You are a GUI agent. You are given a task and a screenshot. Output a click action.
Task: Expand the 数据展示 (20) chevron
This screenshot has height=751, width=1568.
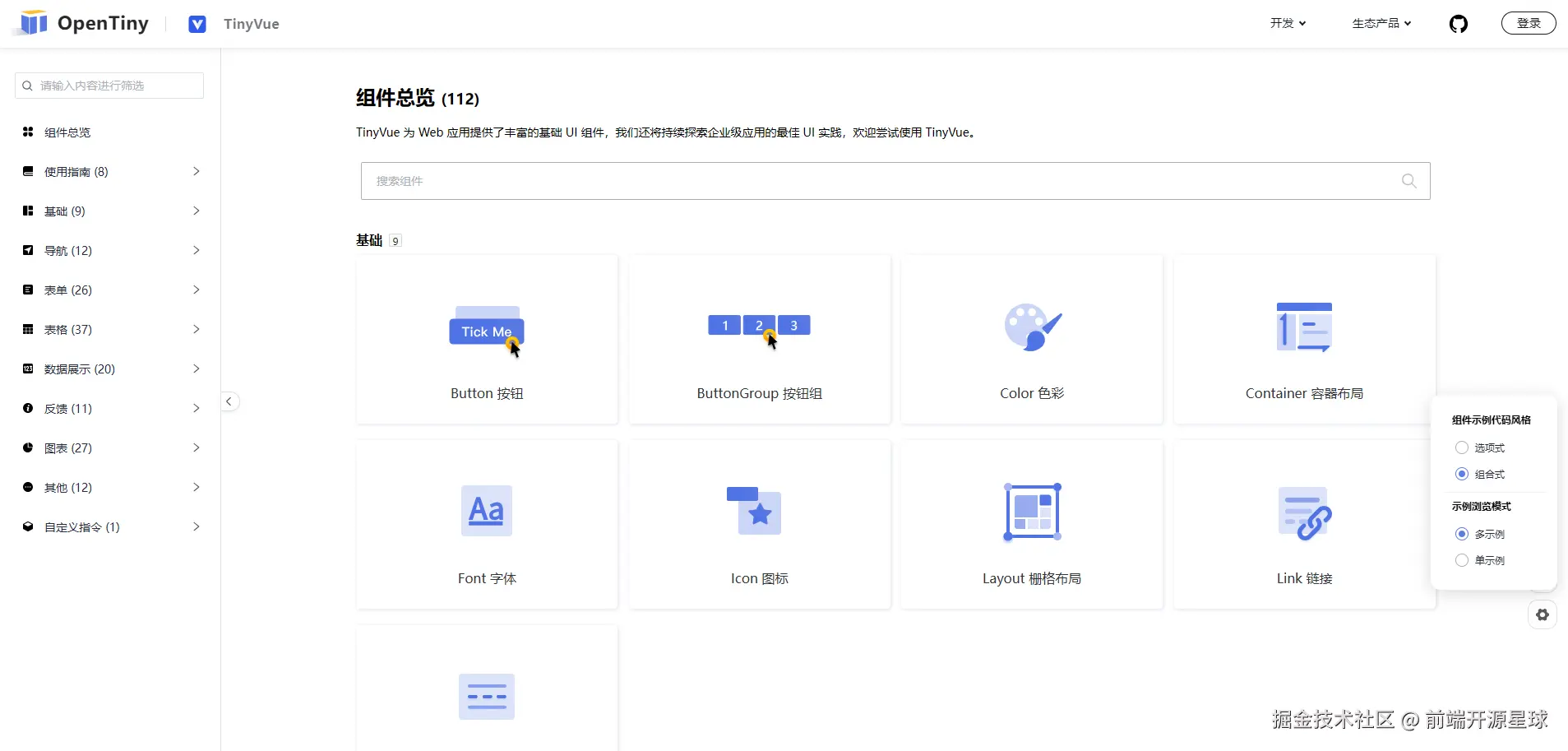(197, 369)
